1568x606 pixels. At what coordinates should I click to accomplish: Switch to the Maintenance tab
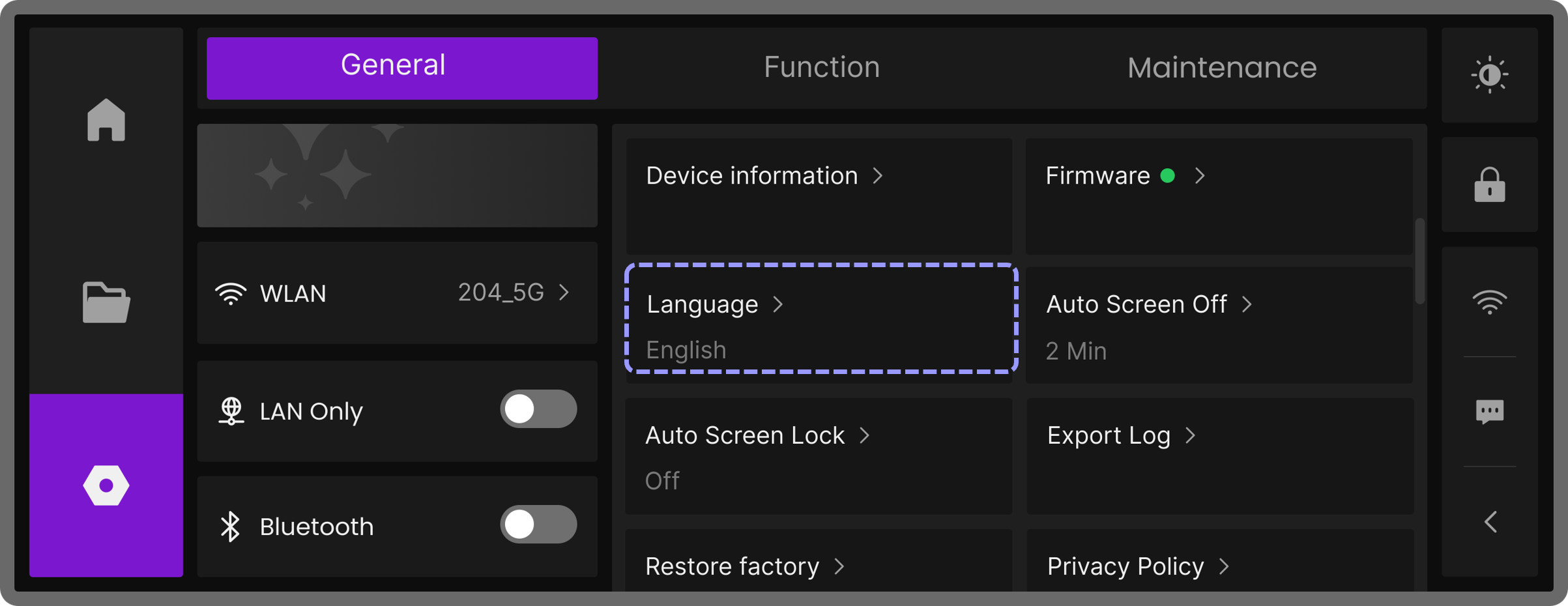tap(1221, 68)
